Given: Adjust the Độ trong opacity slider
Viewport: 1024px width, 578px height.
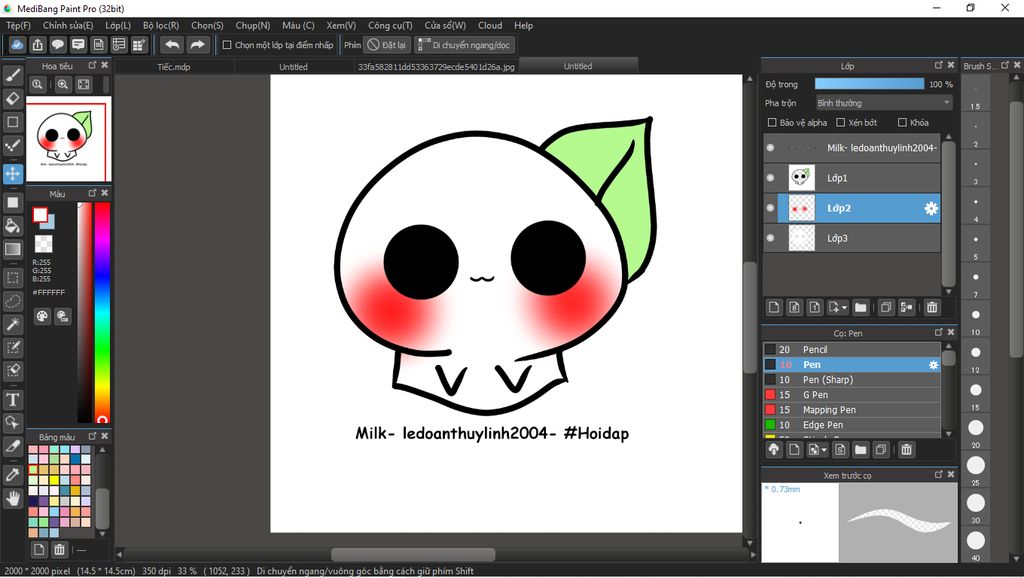Looking at the screenshot, I should pos(869,84).
